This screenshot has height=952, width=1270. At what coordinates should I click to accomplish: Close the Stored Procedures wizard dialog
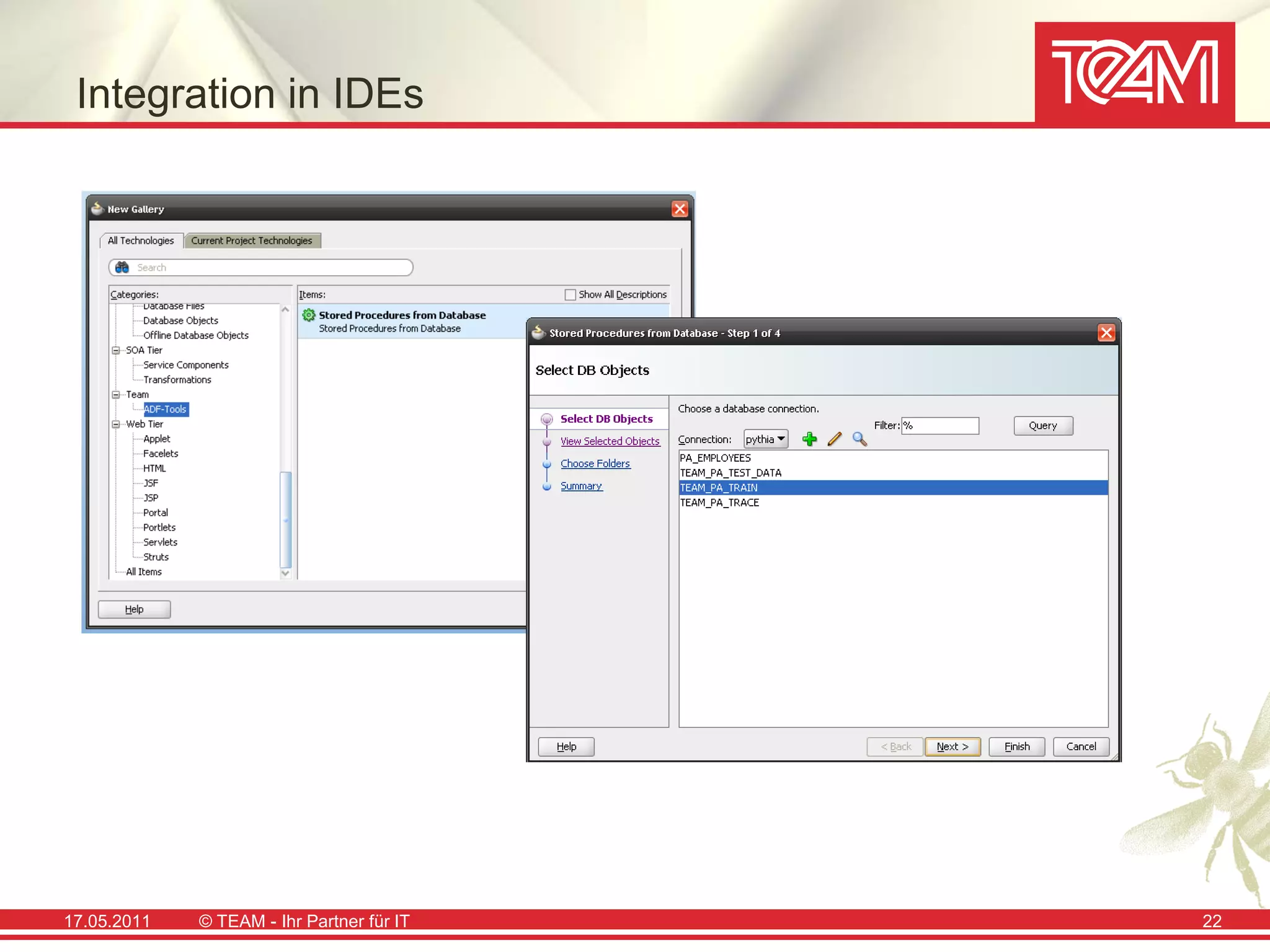pos(1106,333)
